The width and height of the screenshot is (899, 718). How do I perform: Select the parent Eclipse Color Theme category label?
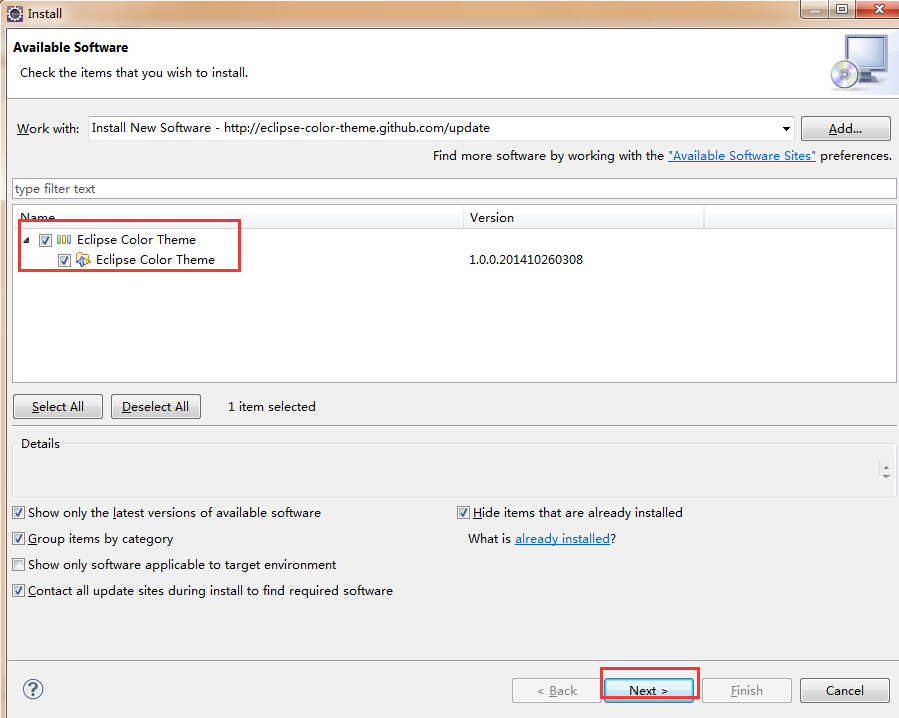tap(136, 240)
